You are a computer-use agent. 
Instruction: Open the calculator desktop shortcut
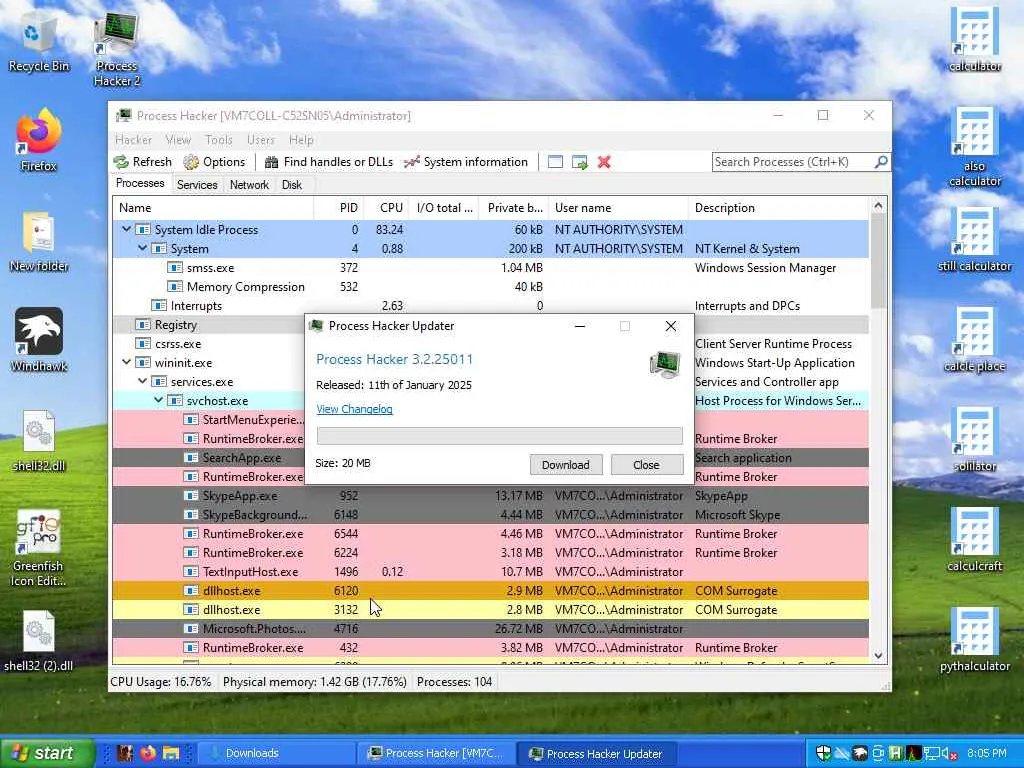point(974,39)
